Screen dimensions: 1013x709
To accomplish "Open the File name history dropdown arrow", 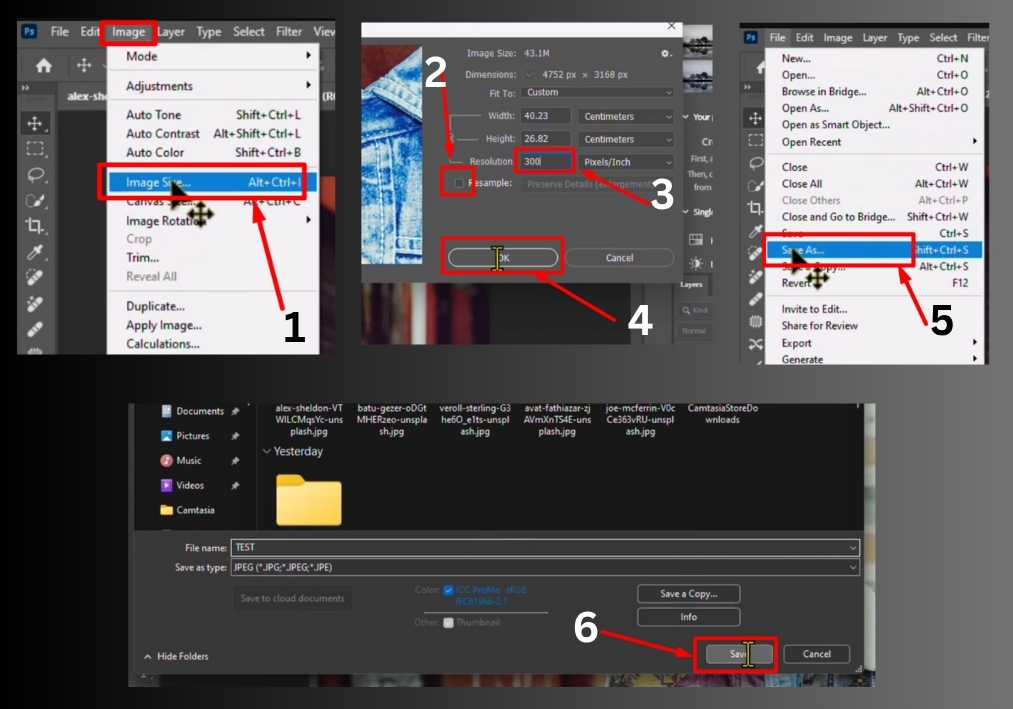I will tap(853, 547).
